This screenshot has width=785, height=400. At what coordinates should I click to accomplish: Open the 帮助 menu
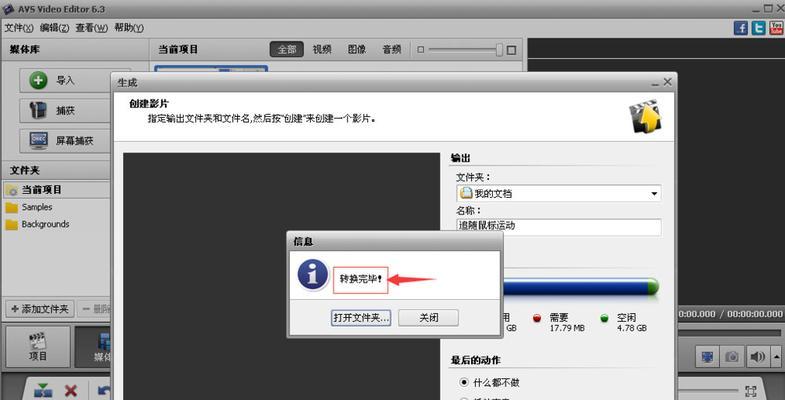pyautogui.click(x=129, y=28)
